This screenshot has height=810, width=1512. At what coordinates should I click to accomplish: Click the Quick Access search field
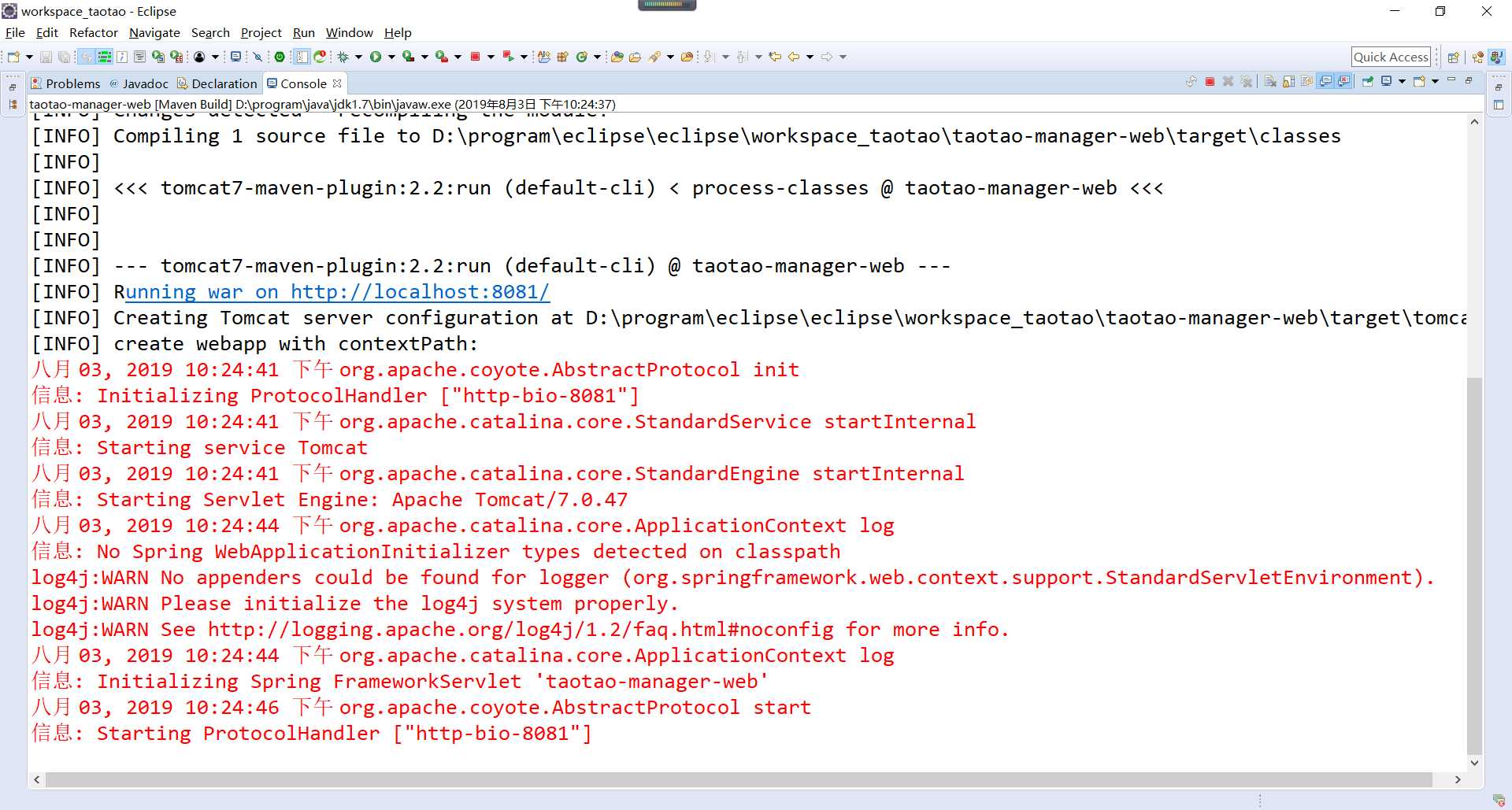1391,57
